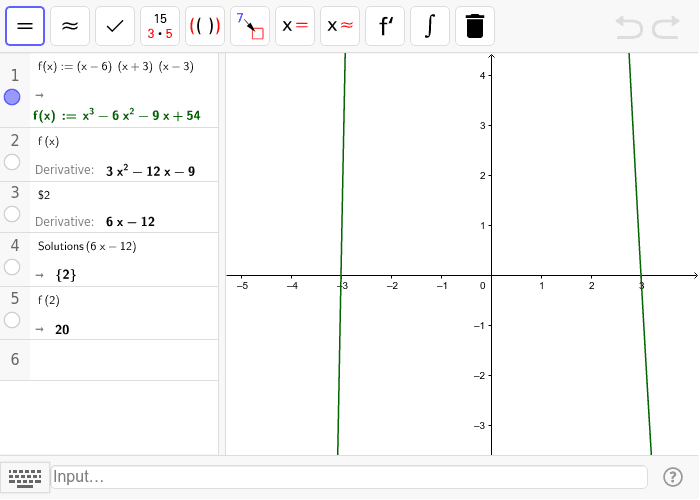Viewport: 700px width, 500px height.
Task: Click the Solutions(6x − 12) input
Action: (x=87, y=246)
